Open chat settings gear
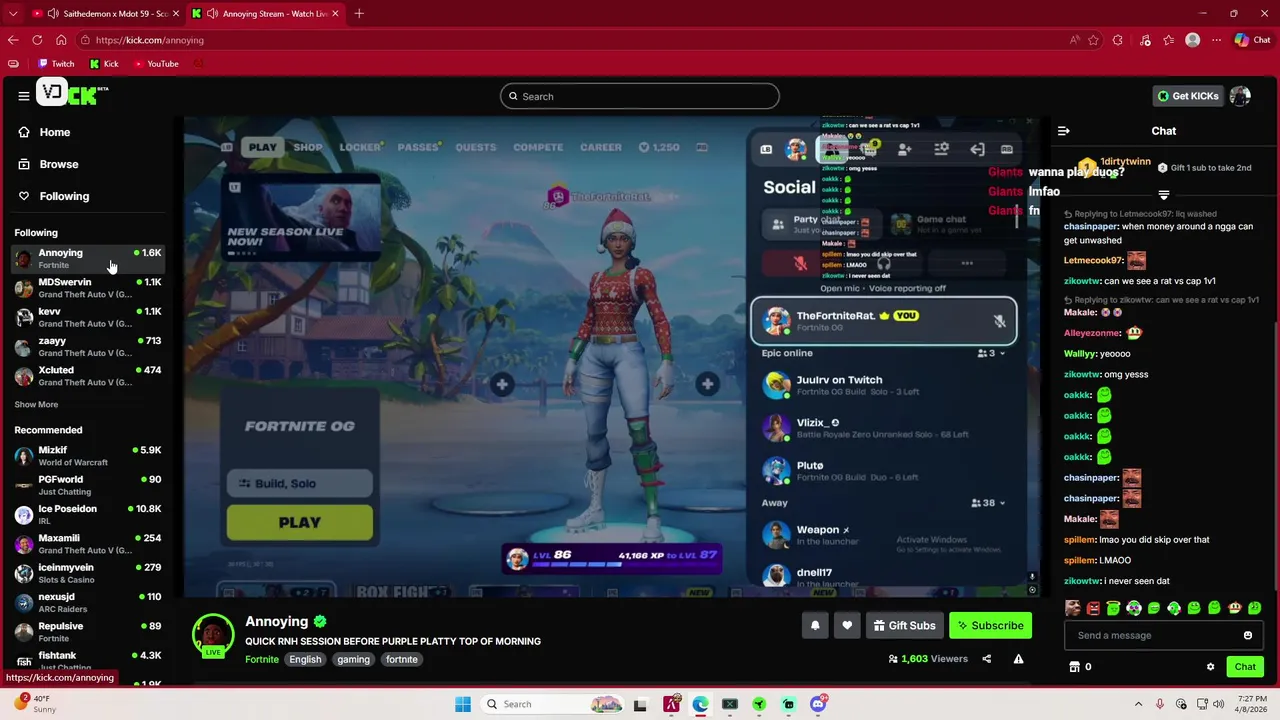This screenshot has height=720, width=1280. click(x=1210, y=667)
